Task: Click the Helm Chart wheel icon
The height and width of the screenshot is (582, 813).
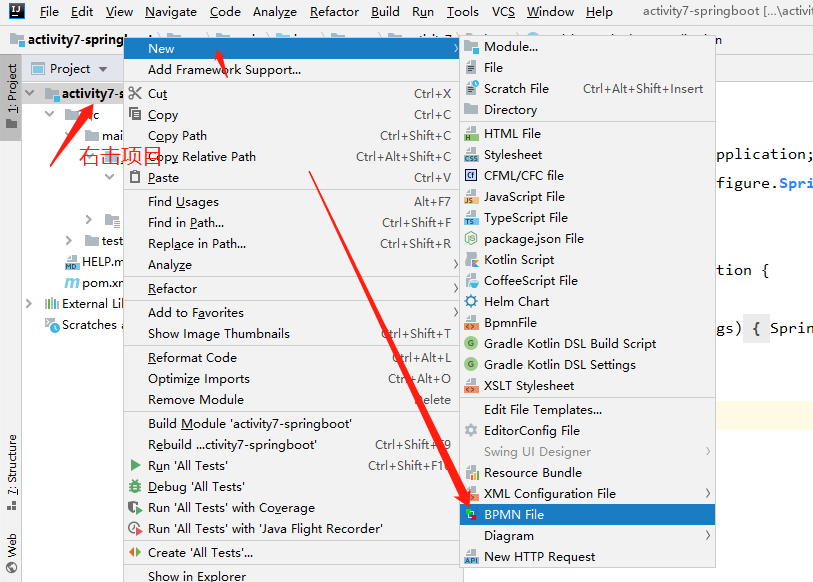Action: point(471,301)
